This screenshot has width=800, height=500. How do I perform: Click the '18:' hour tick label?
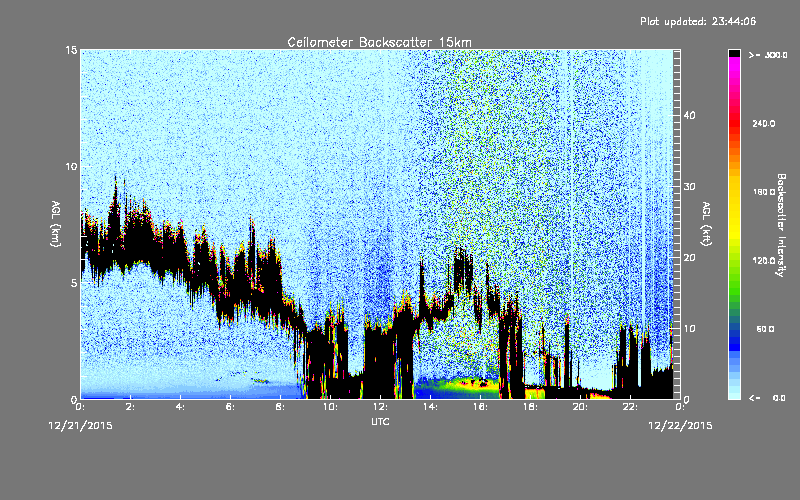tap(530, 407)
